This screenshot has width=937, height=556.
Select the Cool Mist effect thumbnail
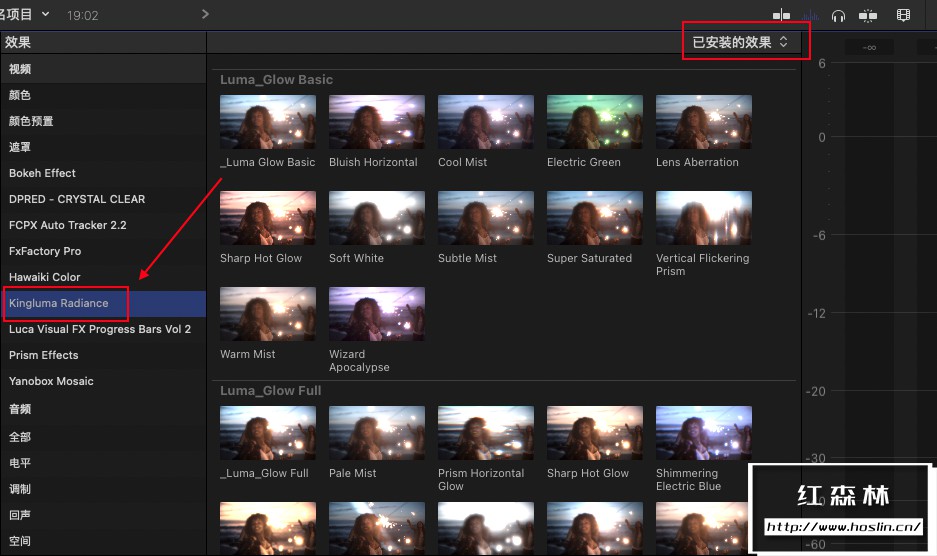pos(486,122)
